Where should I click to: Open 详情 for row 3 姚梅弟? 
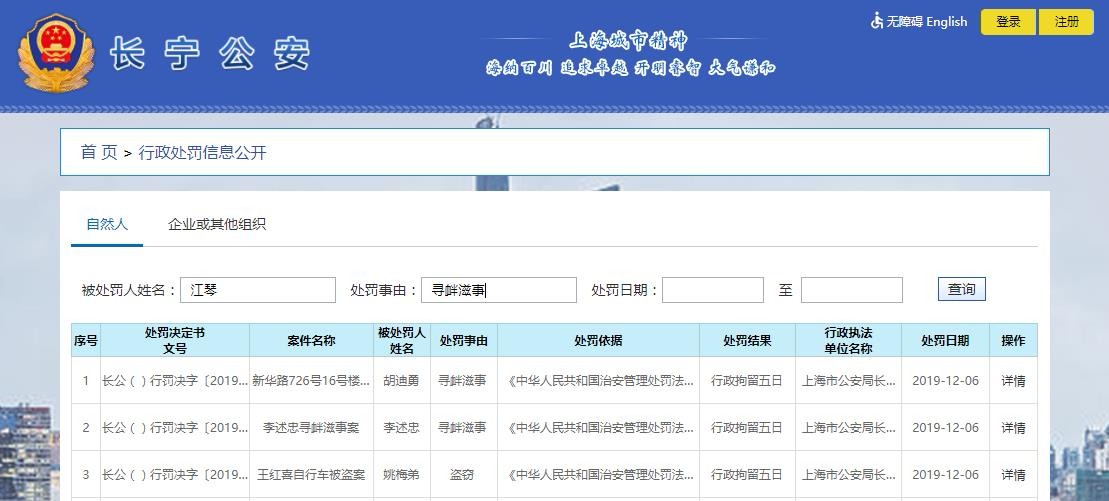pos(1013,474)
